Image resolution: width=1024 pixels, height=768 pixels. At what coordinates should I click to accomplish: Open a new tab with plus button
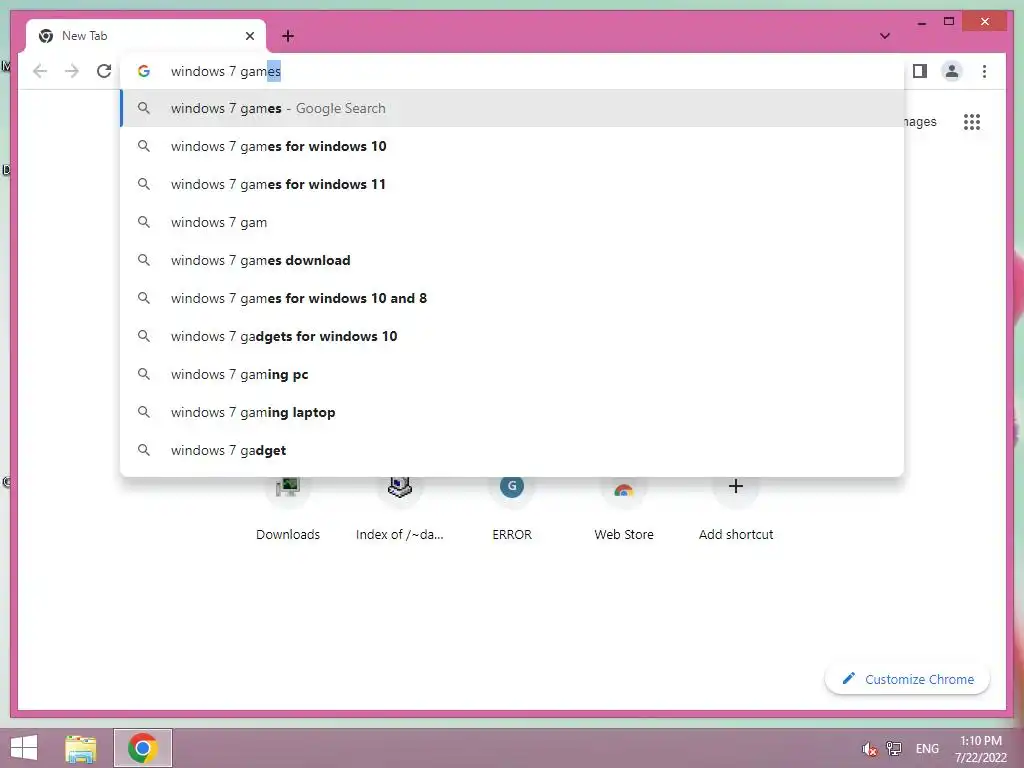287,36
